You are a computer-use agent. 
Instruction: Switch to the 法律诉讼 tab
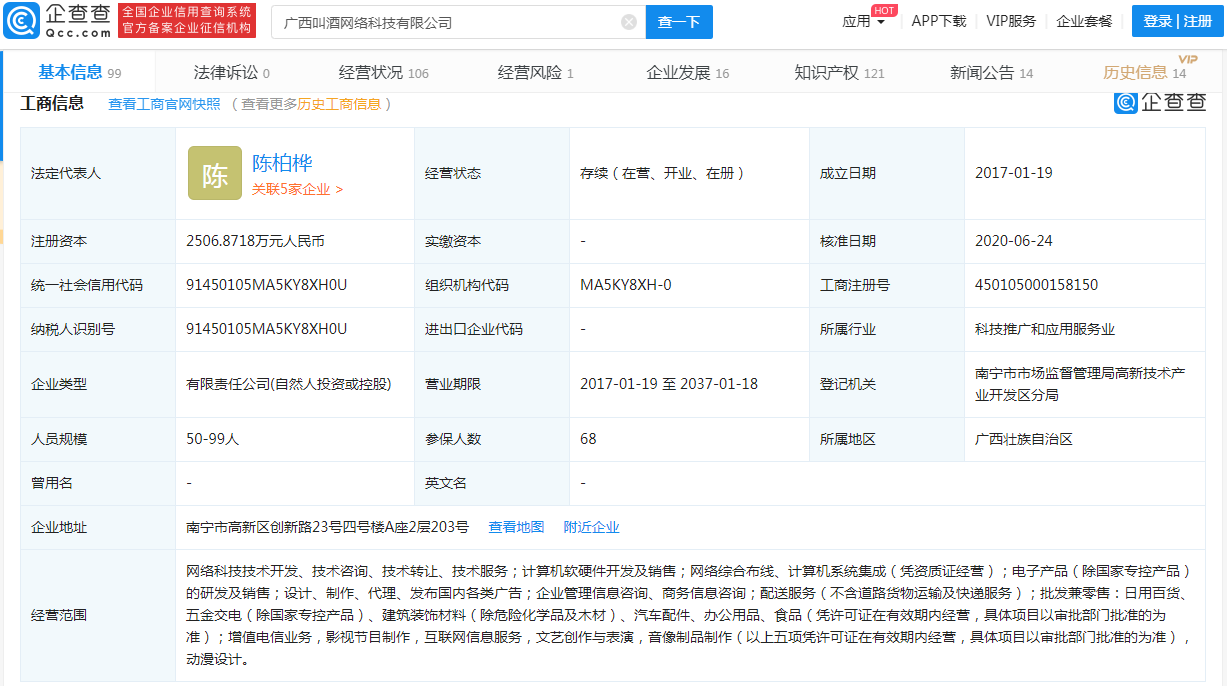tap(232, 72)
